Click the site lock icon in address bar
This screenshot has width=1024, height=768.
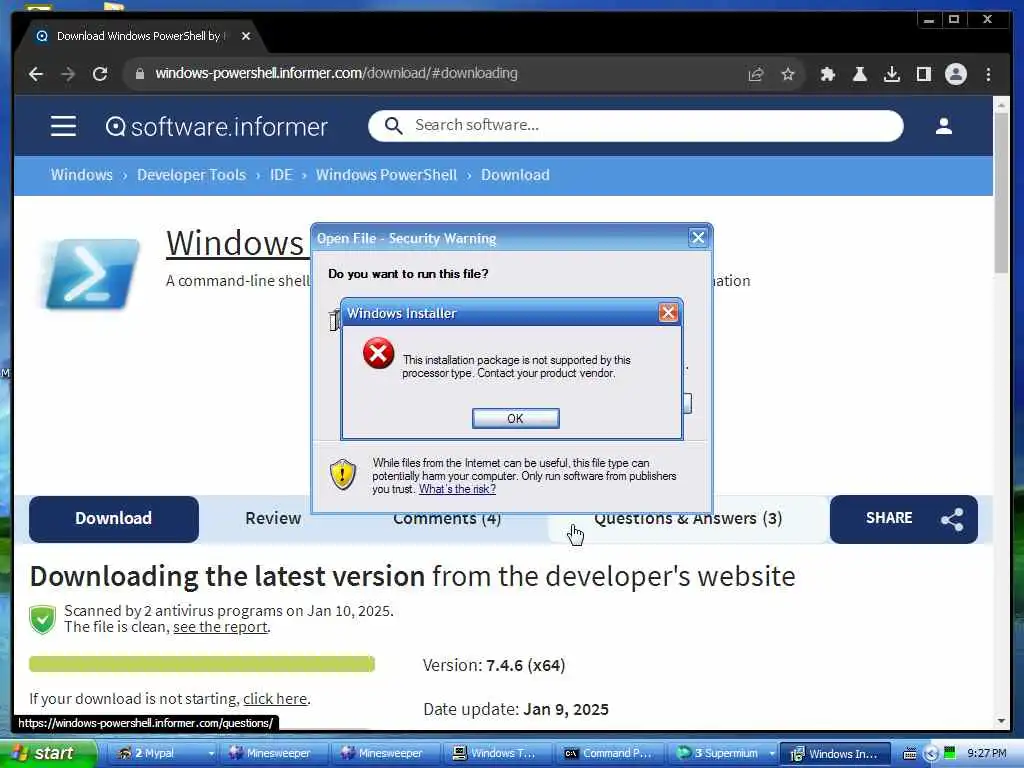[139, 74]
